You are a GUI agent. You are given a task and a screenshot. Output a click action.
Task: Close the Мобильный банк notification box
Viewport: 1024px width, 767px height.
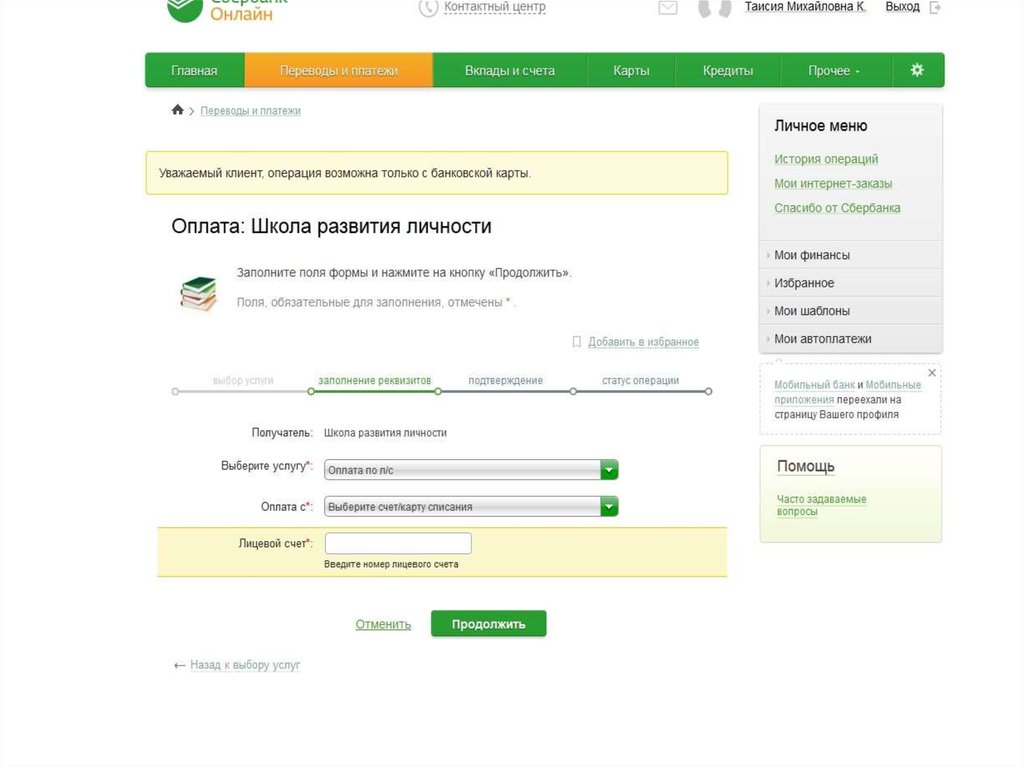click(932, 373)
